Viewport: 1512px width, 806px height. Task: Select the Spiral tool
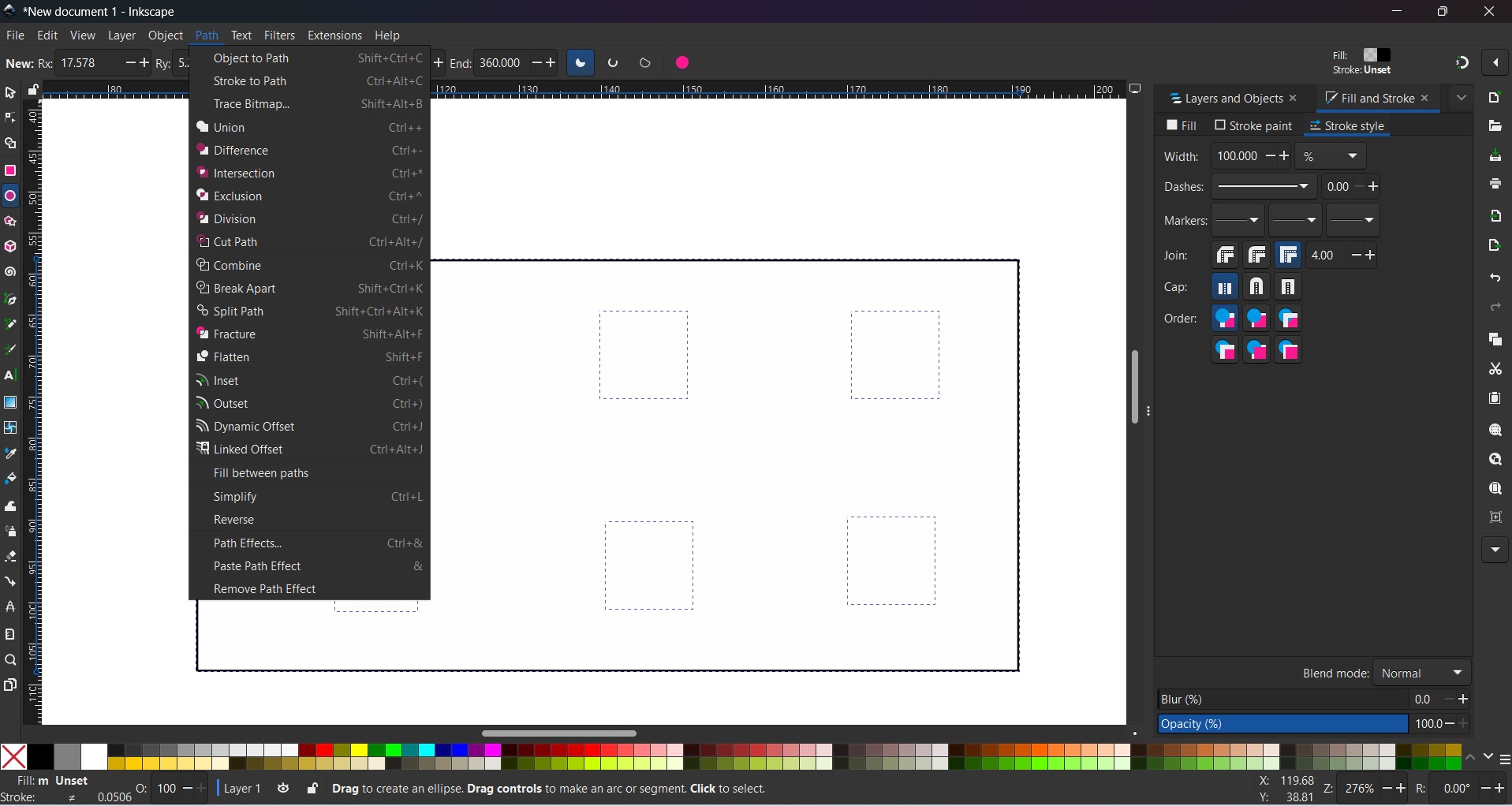pos(10,273)
